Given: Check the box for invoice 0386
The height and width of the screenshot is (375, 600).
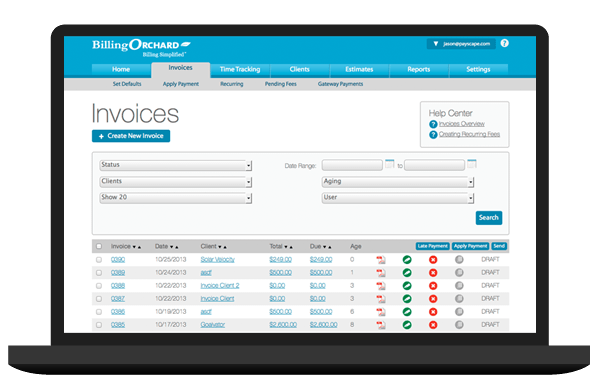Looking at the screenshot, I should (99, 312).
